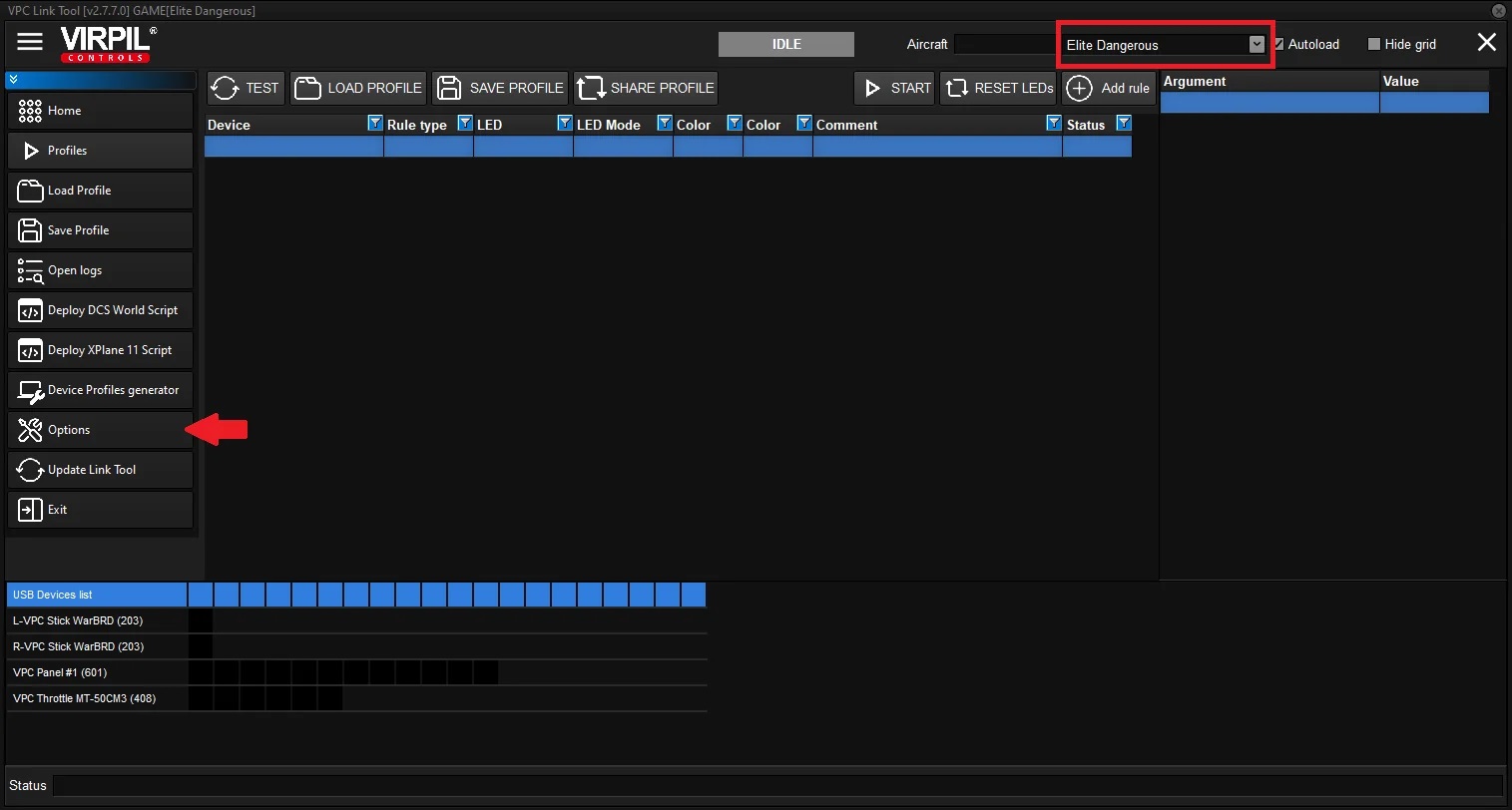
Task: Click the USB Devices list header
Action: click(97, 595)
